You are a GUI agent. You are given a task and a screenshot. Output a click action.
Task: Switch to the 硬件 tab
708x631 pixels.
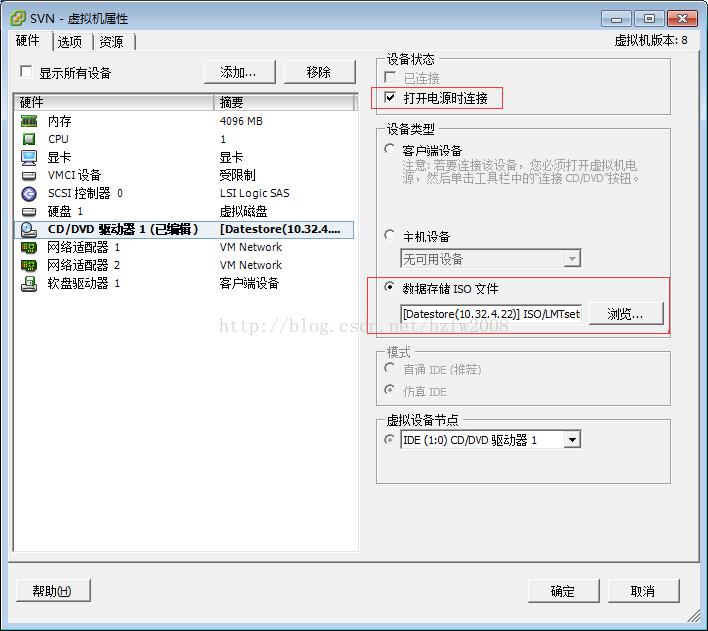click(x=28, y=41)
